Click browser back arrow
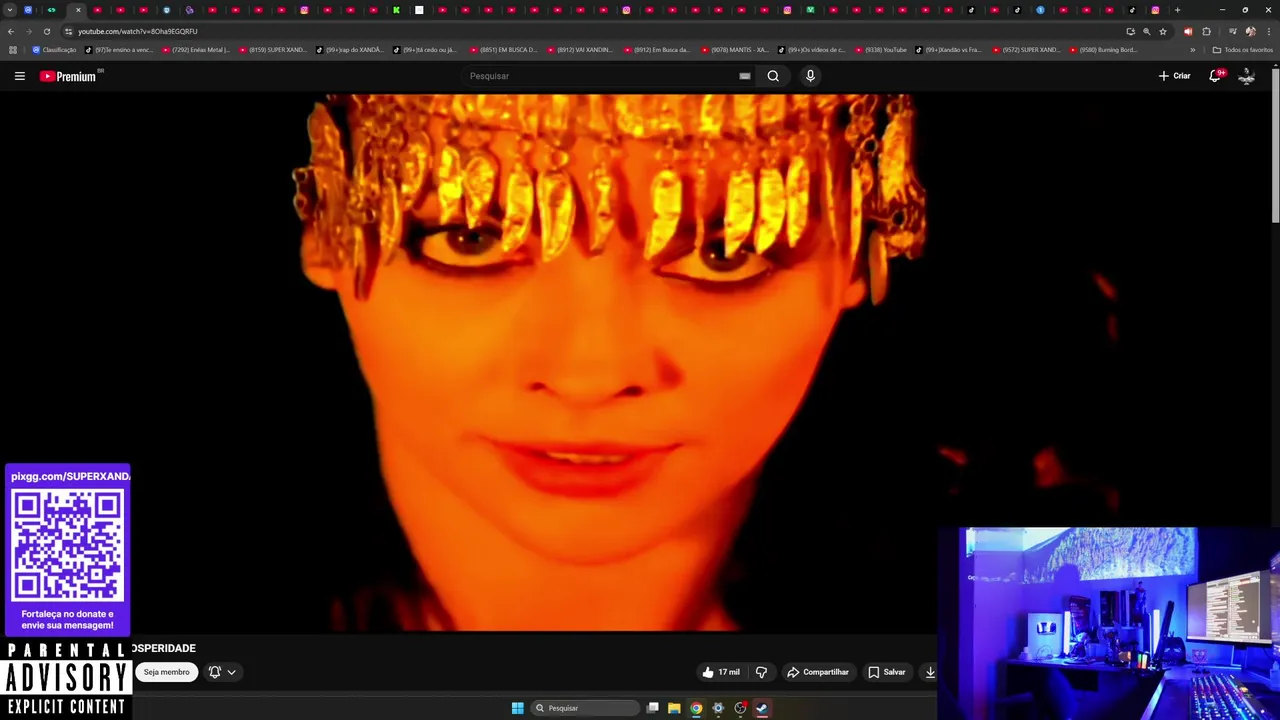The image size is (1280, 720). pos(11,31)
